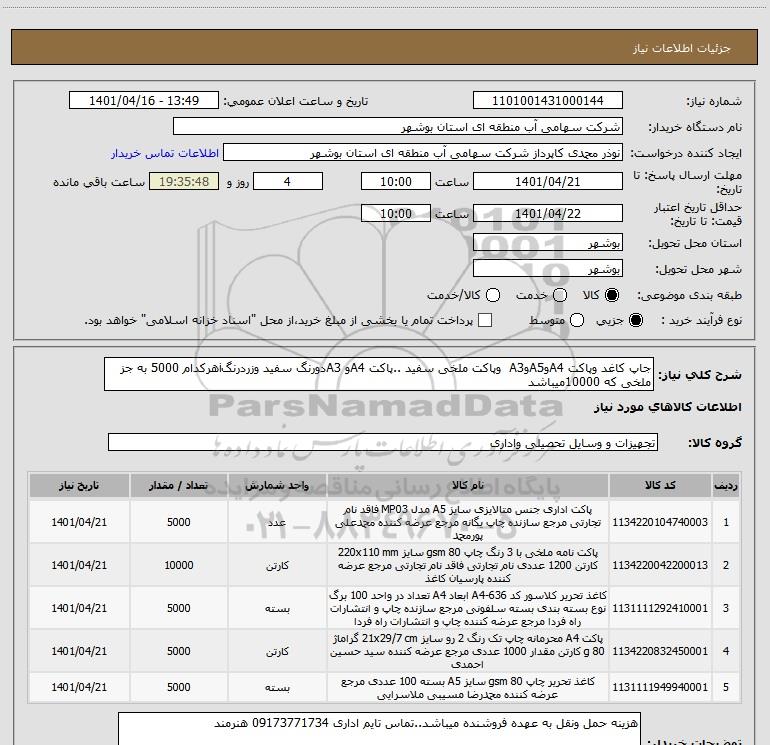Click the پاکت A4 محرمانه item name
The width and height of the screenshot is (770, 745).
tap(468, 651)
